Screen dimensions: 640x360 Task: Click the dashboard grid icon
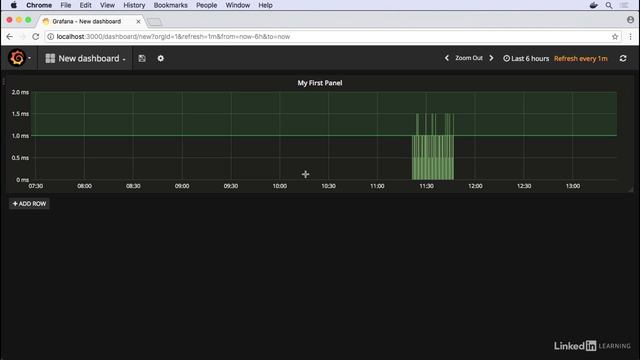(50, 58)
